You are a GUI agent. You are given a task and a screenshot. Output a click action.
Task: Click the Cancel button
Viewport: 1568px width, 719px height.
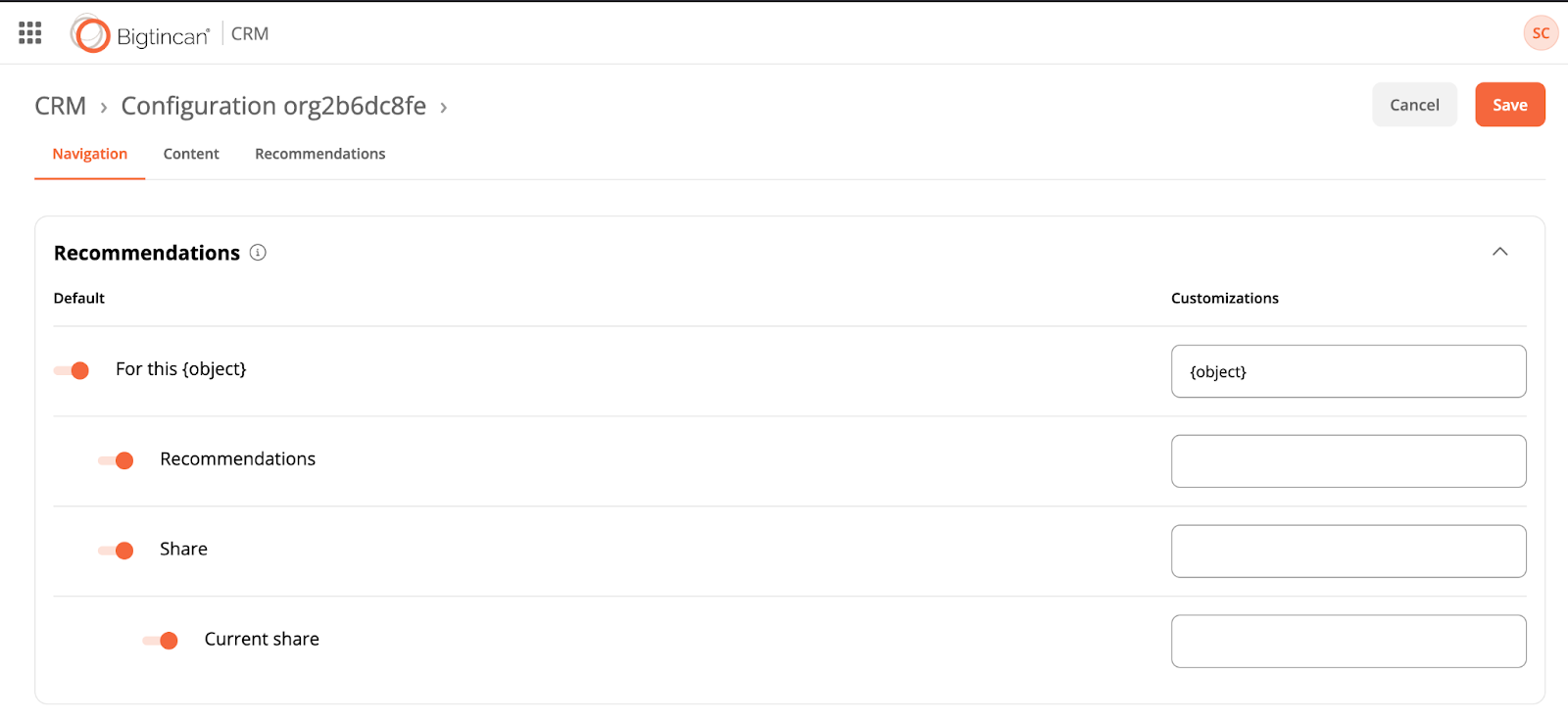[x=1414, y=105]
